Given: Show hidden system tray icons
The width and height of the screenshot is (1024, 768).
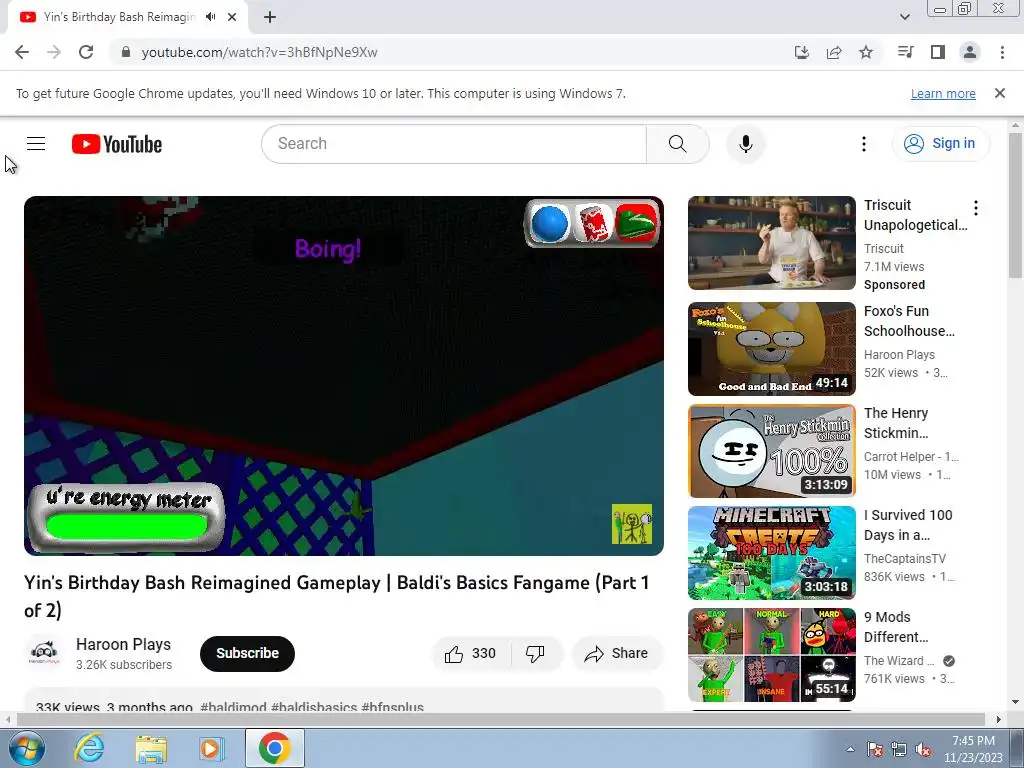Looking at the screenshot, I should [850, 749].
